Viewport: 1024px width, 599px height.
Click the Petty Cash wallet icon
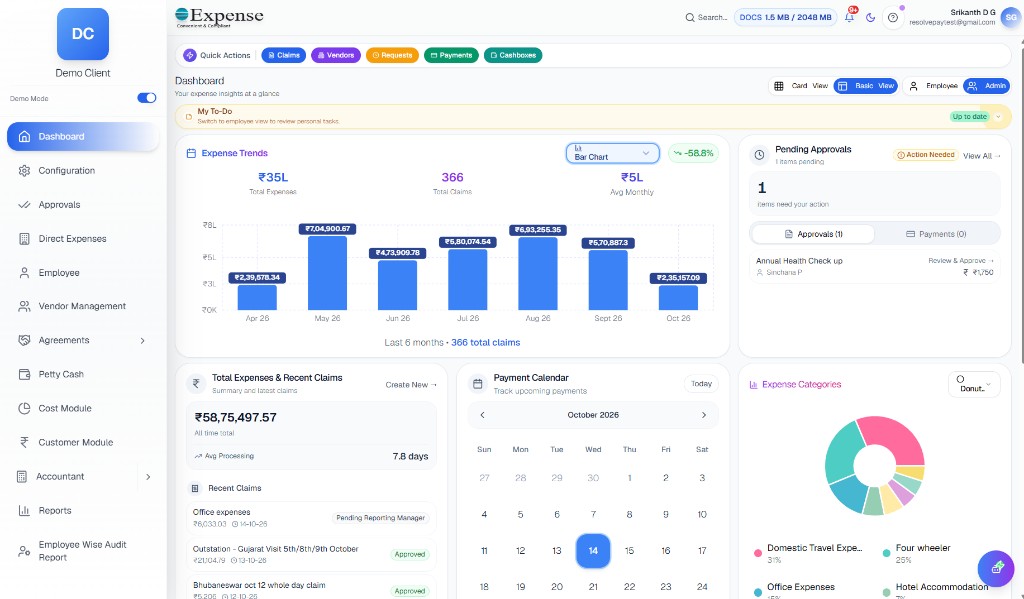24,374
